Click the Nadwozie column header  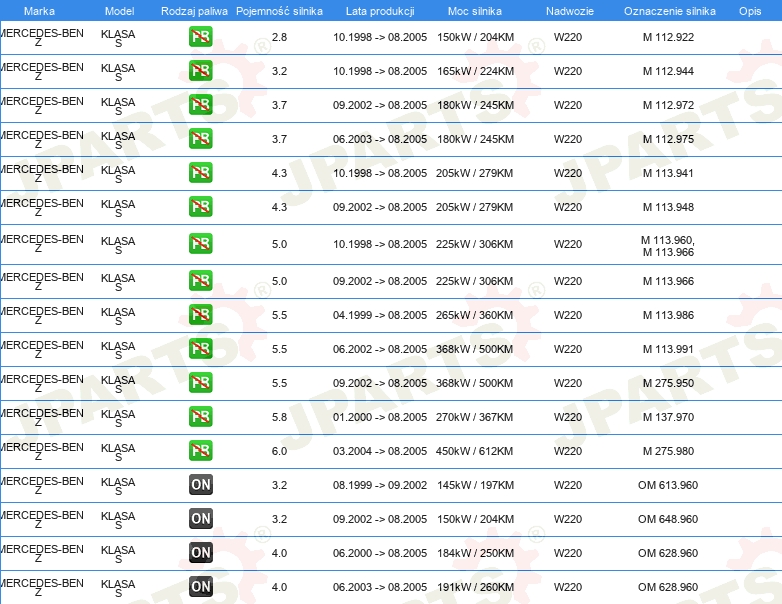570,11
